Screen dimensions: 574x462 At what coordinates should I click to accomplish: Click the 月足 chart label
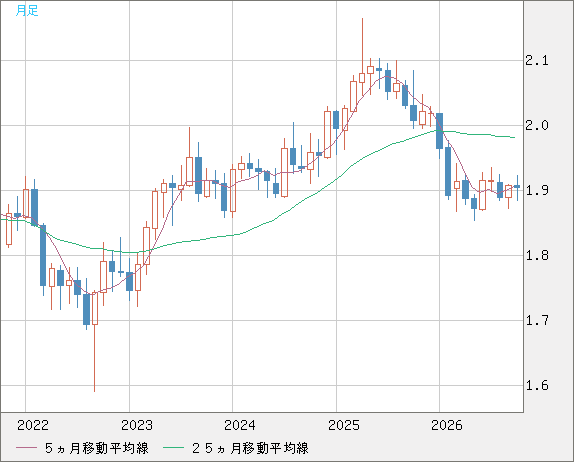pos(27,11)
